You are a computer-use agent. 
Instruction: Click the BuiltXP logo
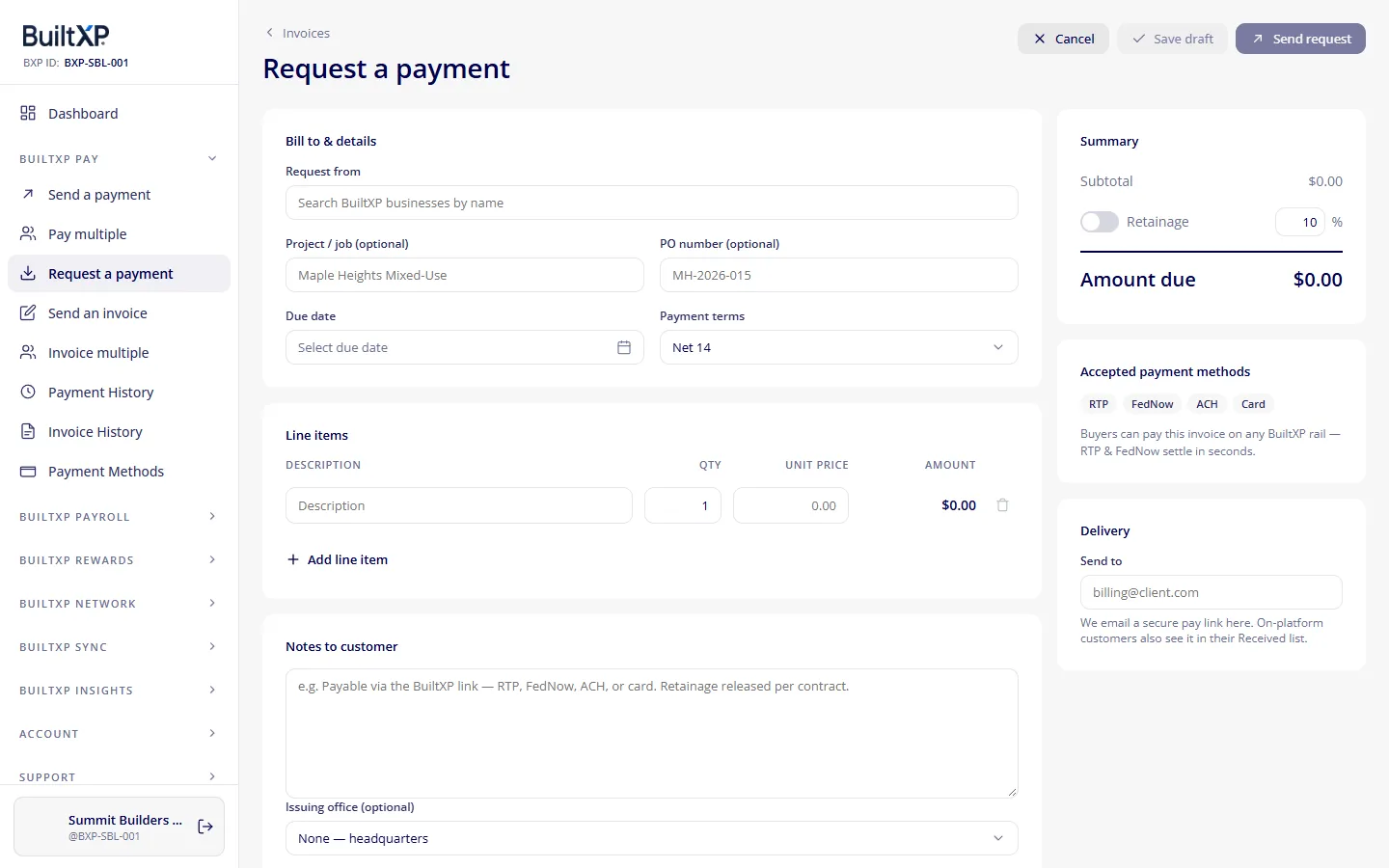click(66, 36)
